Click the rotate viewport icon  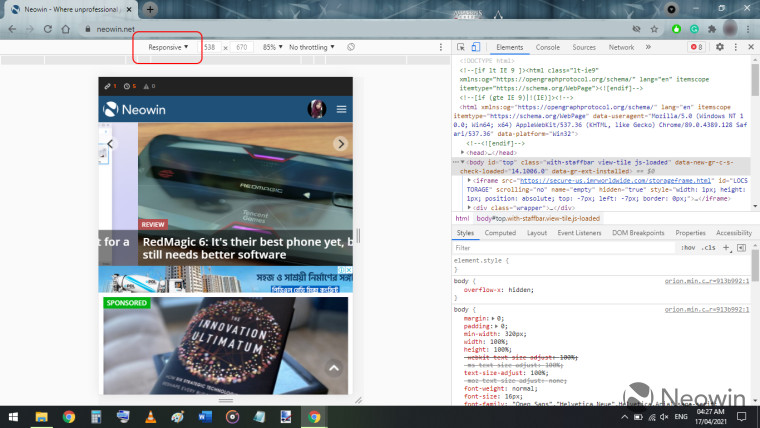click(351, 47)
